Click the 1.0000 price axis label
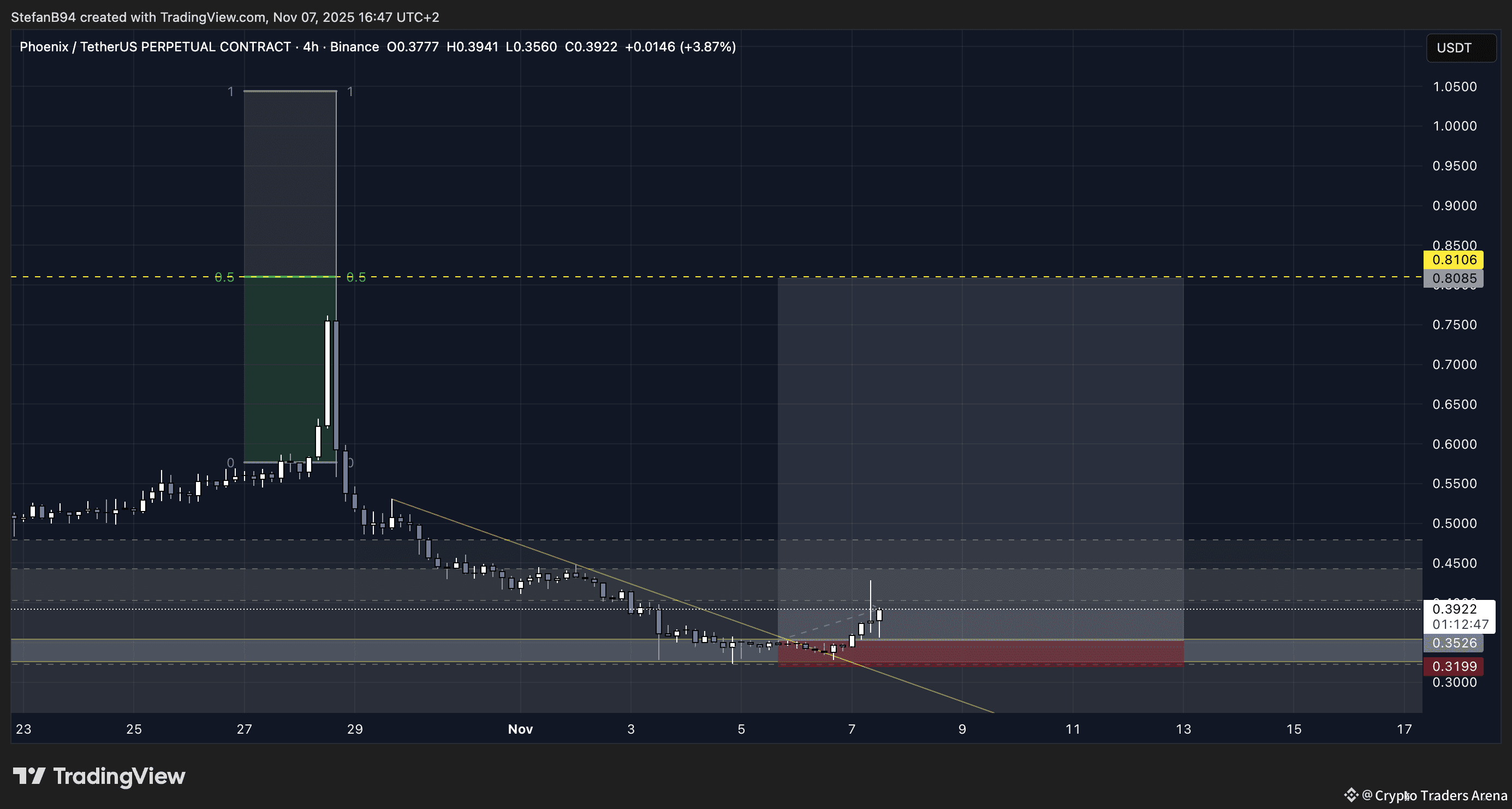Screen dimensions: 1512x809 point(1455,126)
